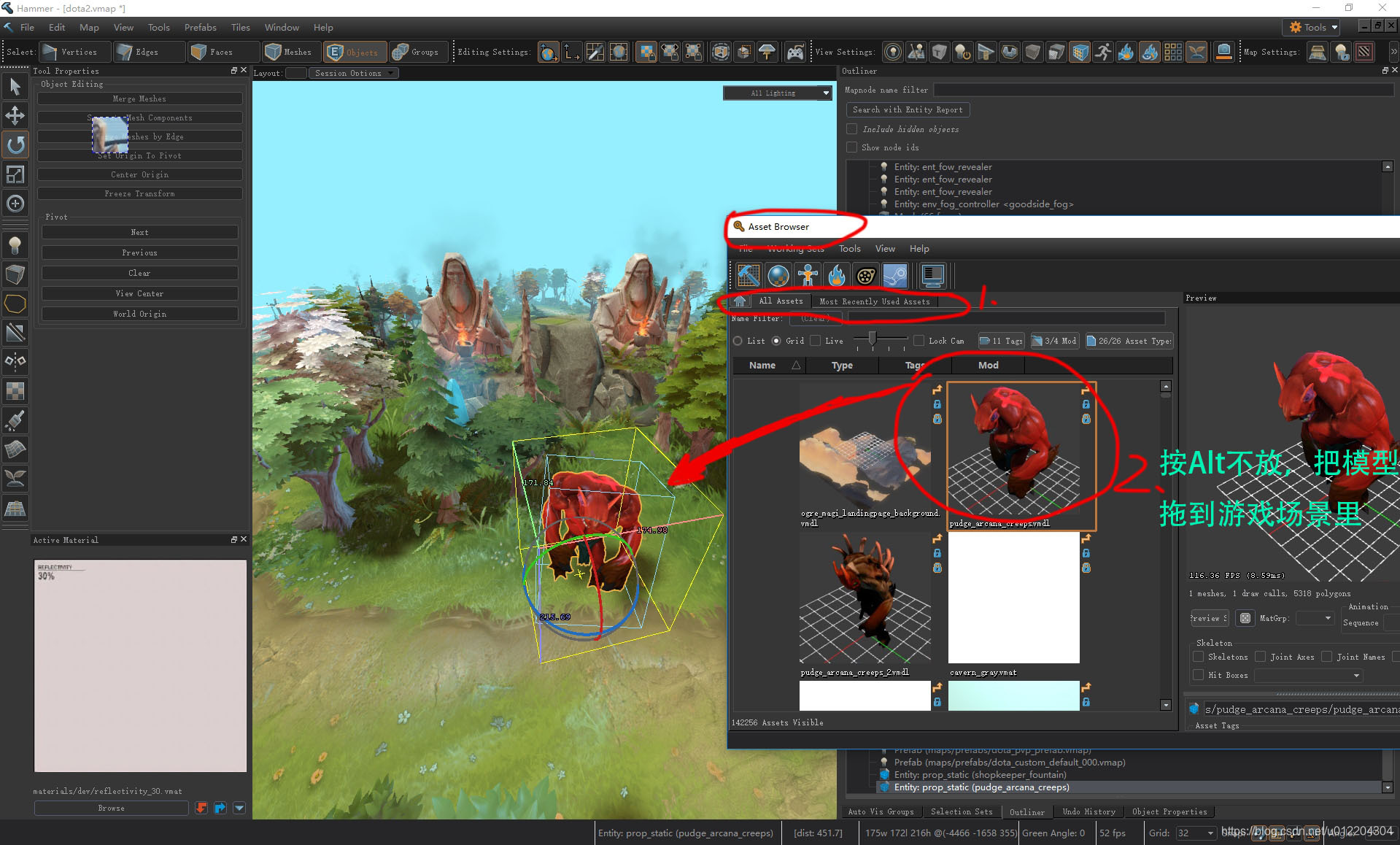Viewport: 1400px width, 845px height.
Task: Click the blue sphere material icon in Asset Browser
Action: pyautogui.click(x=778, y=276)
